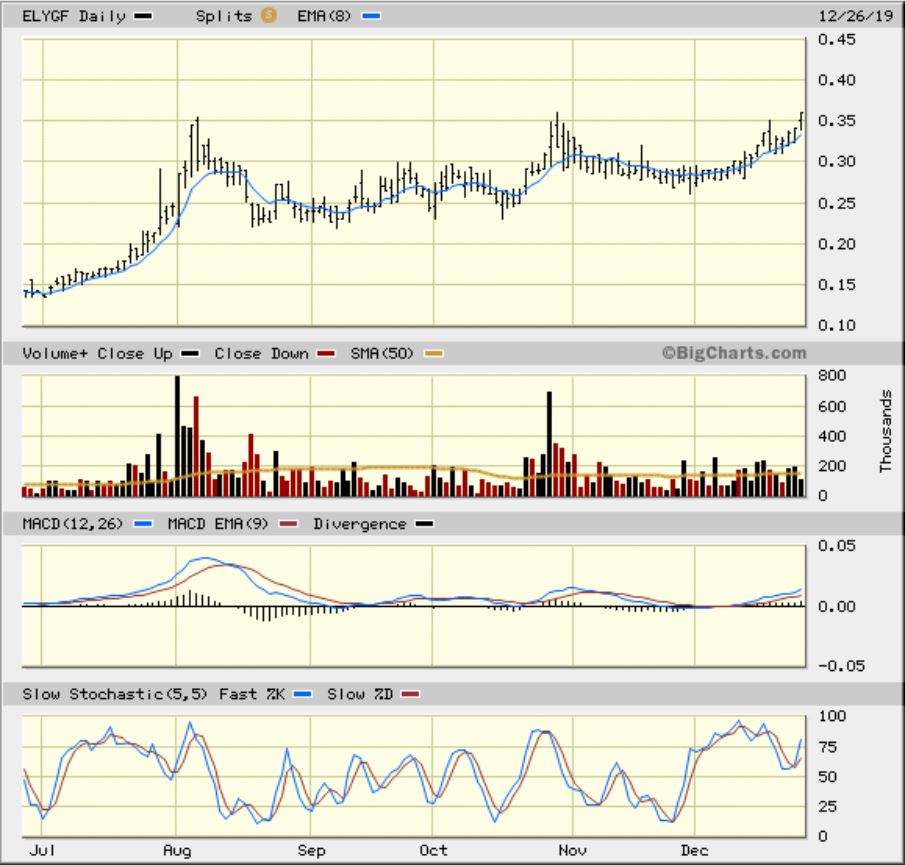
Task: Select the Nov label on the time axis
Action: click(571, 850)
